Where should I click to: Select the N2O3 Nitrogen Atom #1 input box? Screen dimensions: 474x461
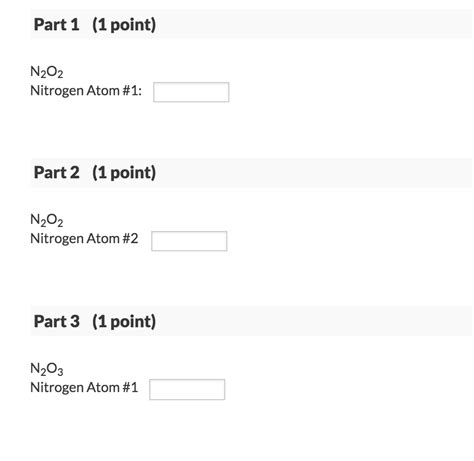pyautogui.click(x=187, y=389)
